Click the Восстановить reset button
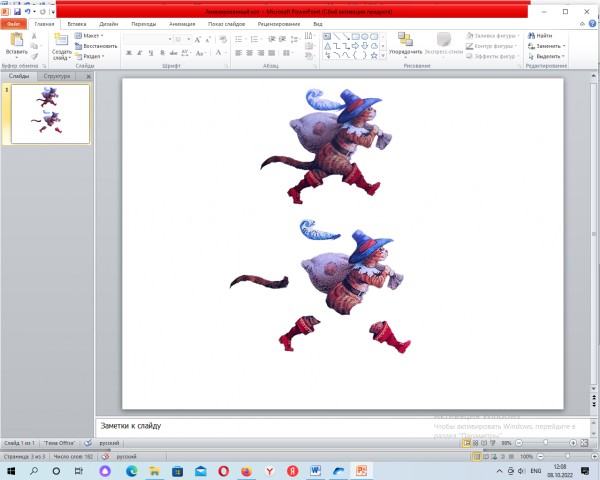 pyautogui.click(x=96, y=46)
